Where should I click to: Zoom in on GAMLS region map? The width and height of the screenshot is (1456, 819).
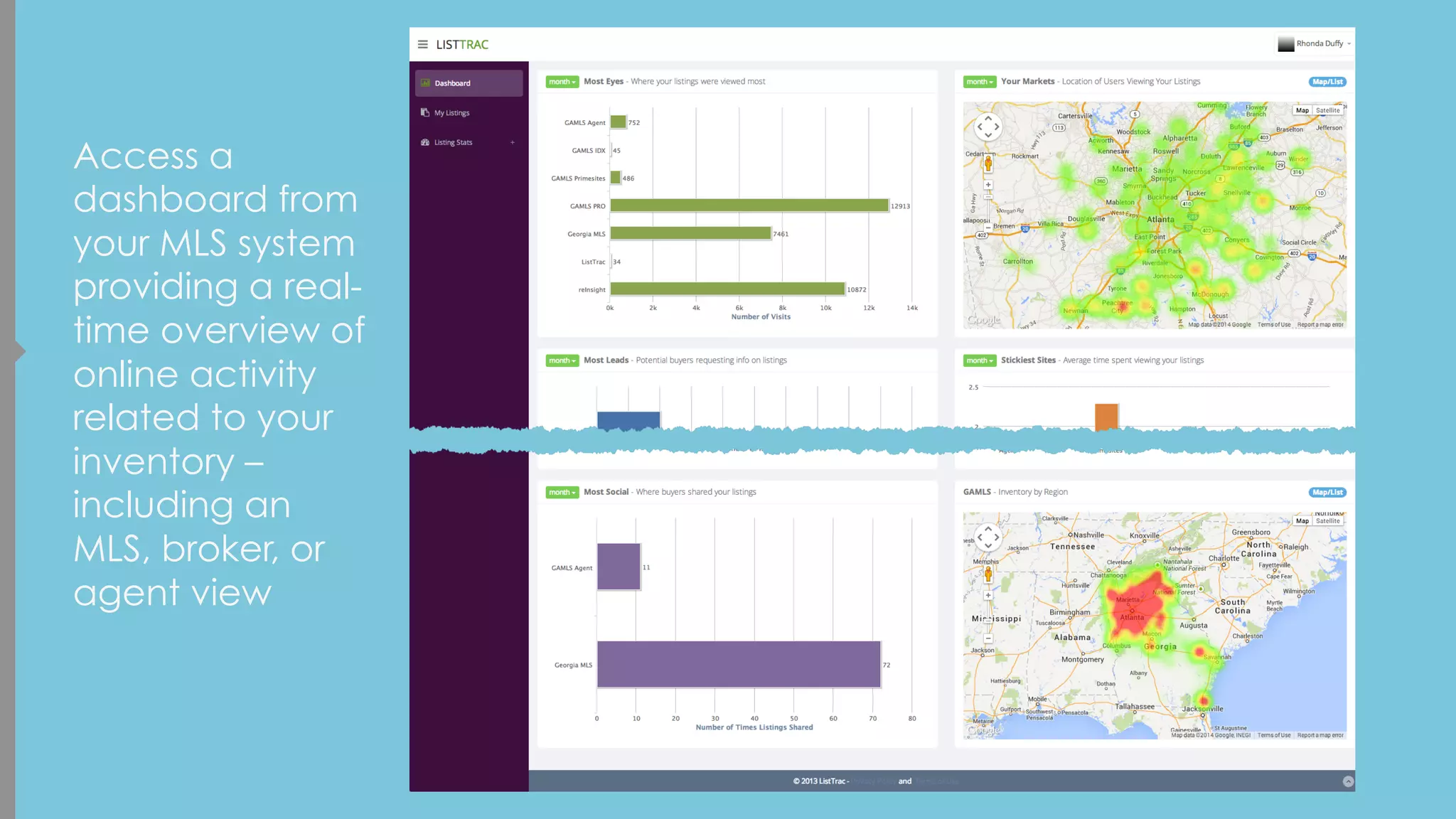click(x=987, y=595)
